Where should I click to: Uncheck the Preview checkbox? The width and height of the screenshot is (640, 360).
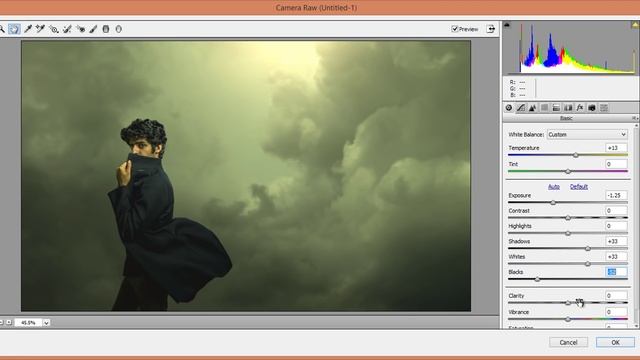455,29
